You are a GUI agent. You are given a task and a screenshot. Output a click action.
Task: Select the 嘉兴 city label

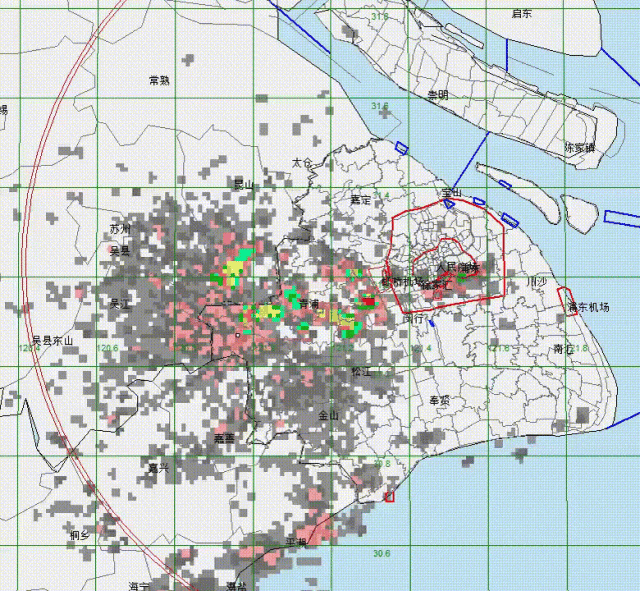pyautogui.click(x=158, y=468)
